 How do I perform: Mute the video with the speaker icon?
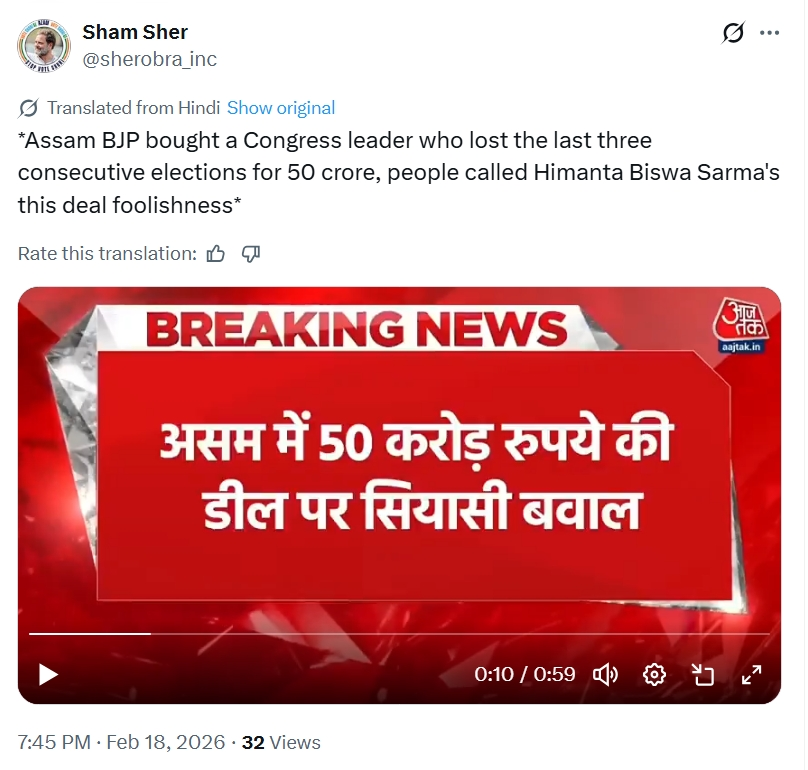pos(605,674)
